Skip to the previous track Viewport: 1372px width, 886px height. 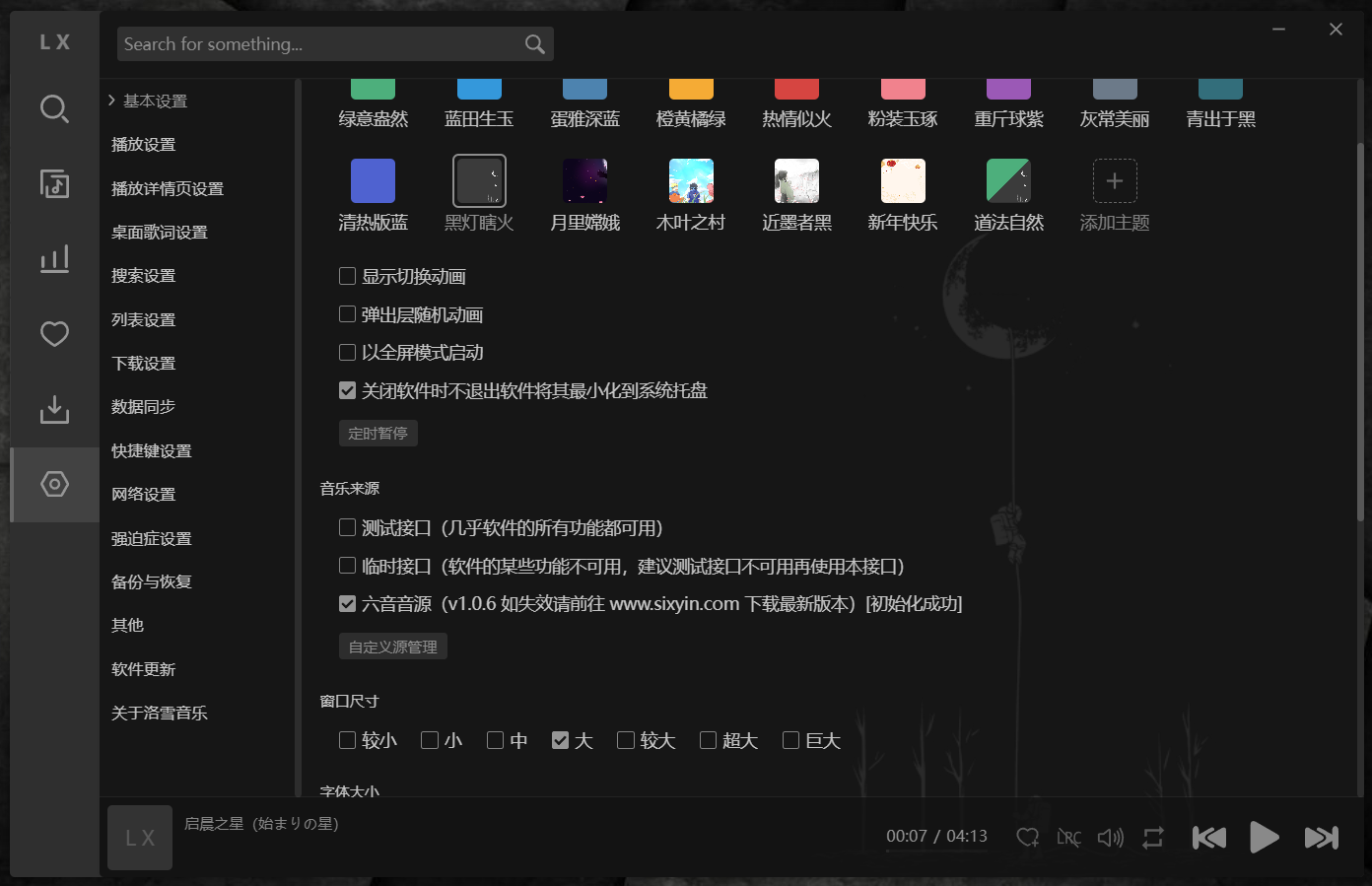pyautogui.click(x=1208, y=837)
